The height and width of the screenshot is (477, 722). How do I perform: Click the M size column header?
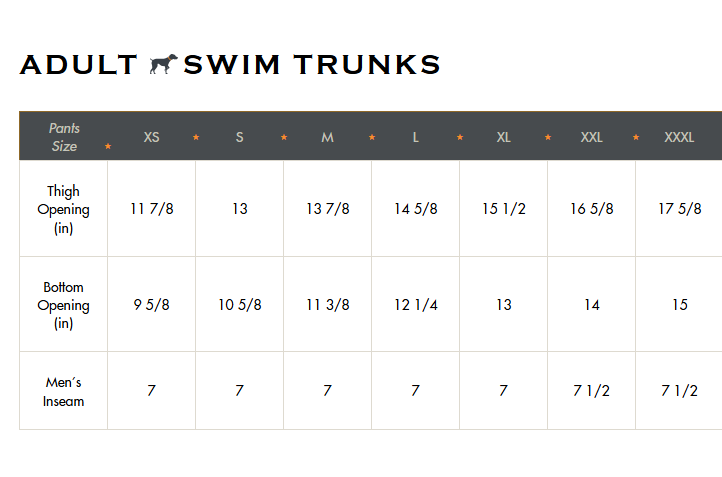[x=327, y=137]
